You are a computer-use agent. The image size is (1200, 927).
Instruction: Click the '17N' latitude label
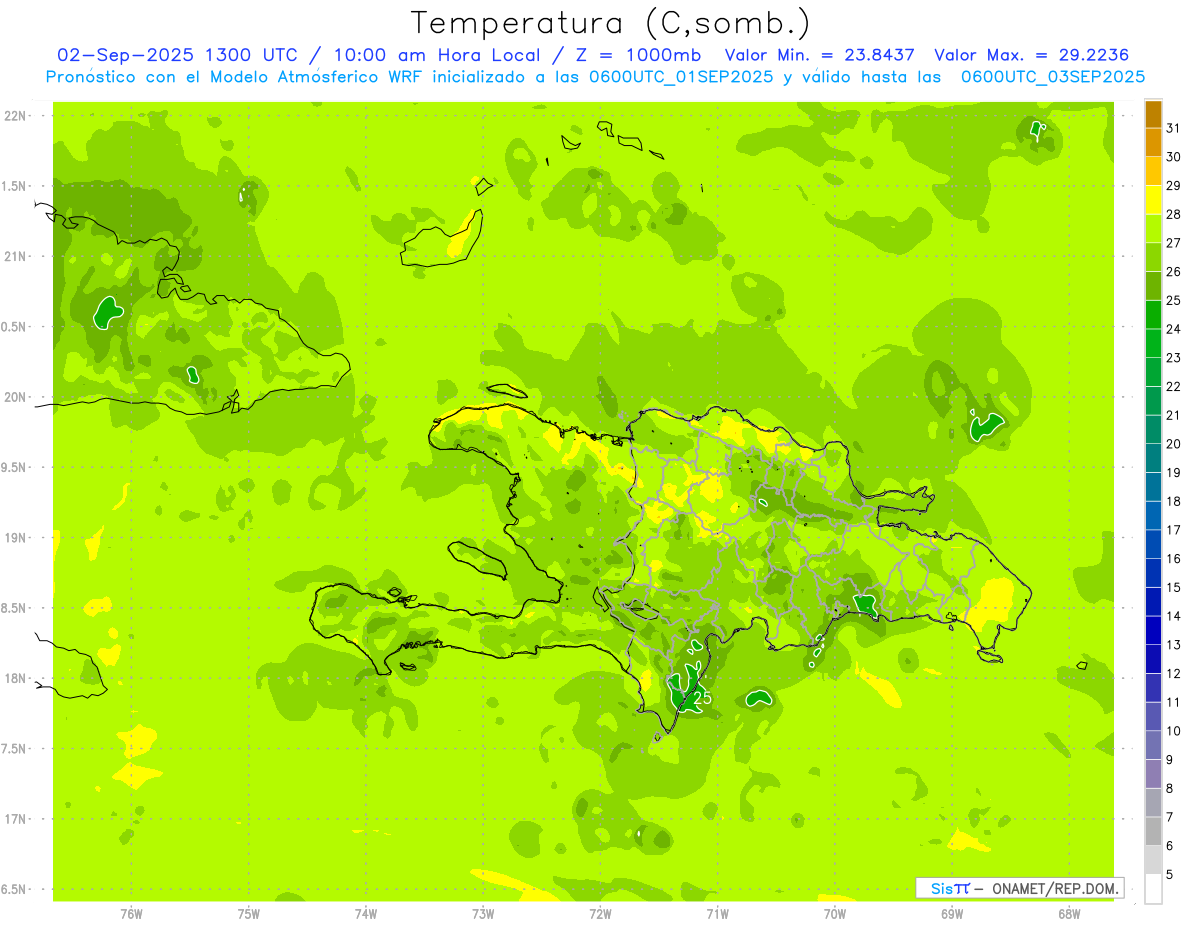[15, 819]
